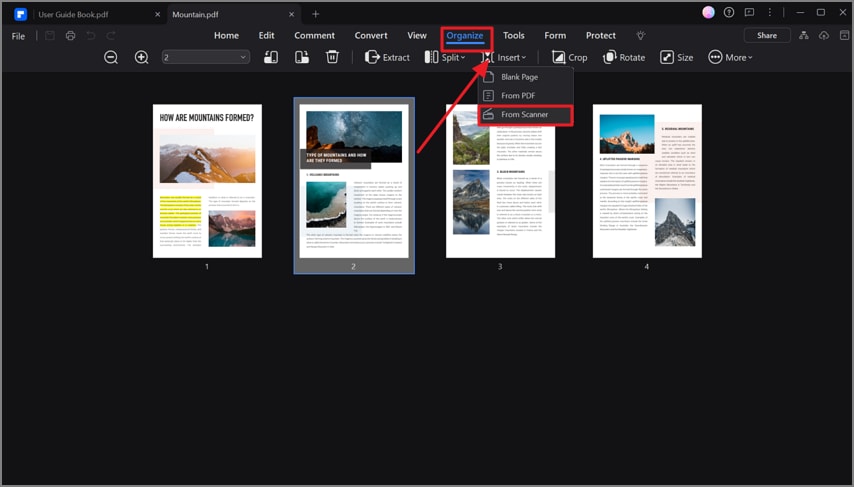Open the page number dropdown showing 2

pyautogui.click(x=206, y=57)
